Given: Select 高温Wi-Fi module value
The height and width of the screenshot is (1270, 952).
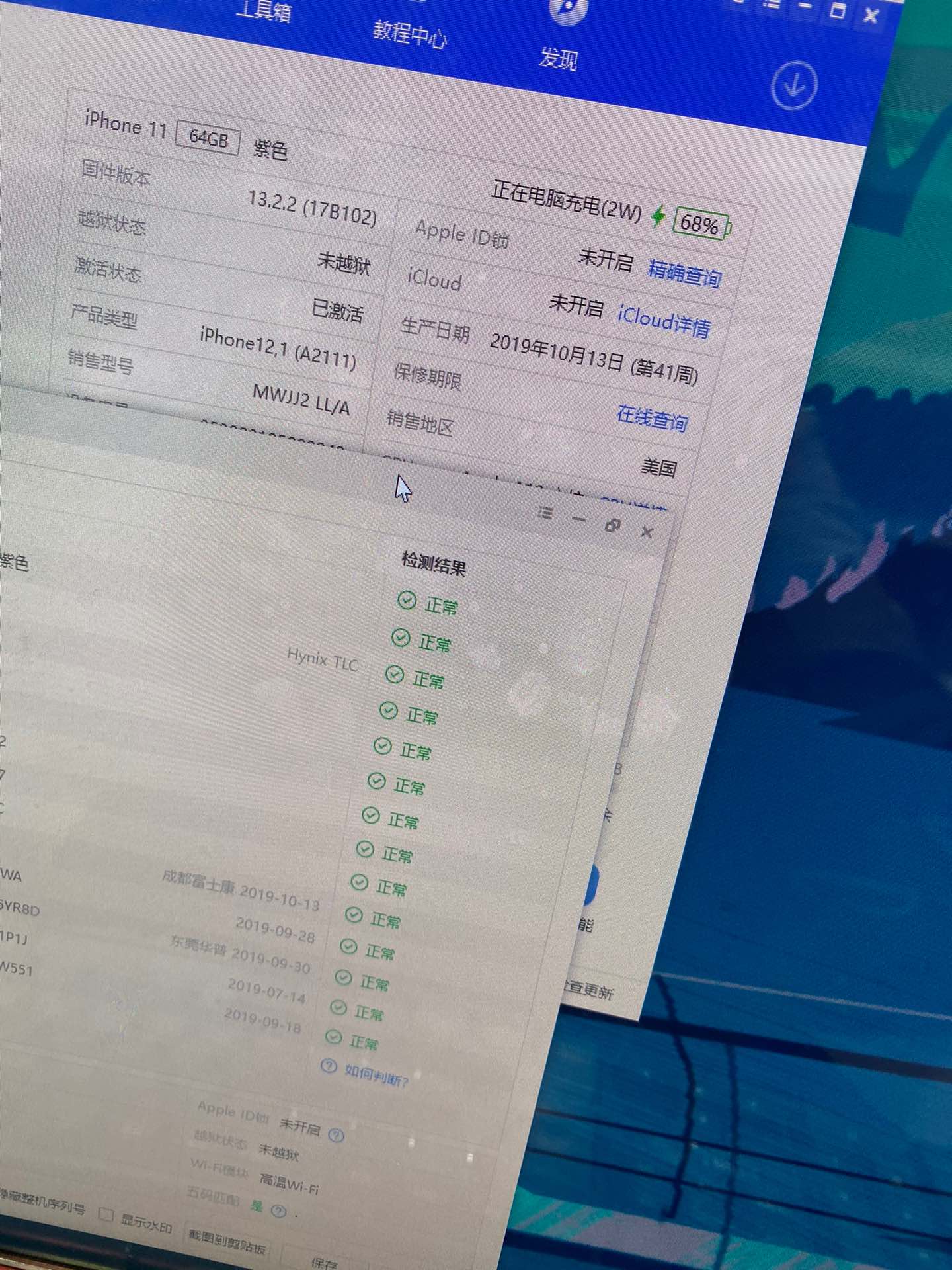Looking at the screenshot, I should [x=289, y=1183].
